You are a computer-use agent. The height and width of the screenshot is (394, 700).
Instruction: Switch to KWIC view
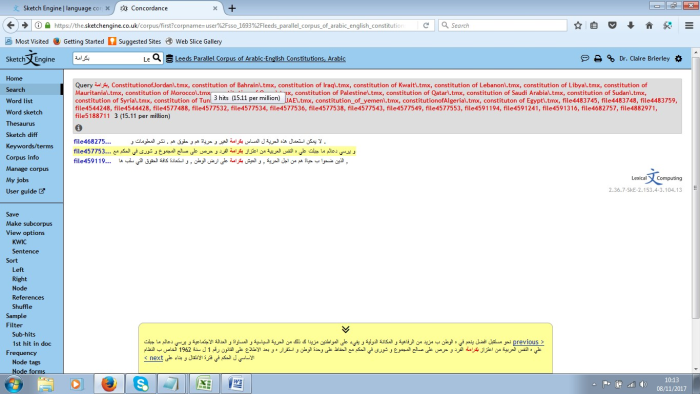(19, 242)
